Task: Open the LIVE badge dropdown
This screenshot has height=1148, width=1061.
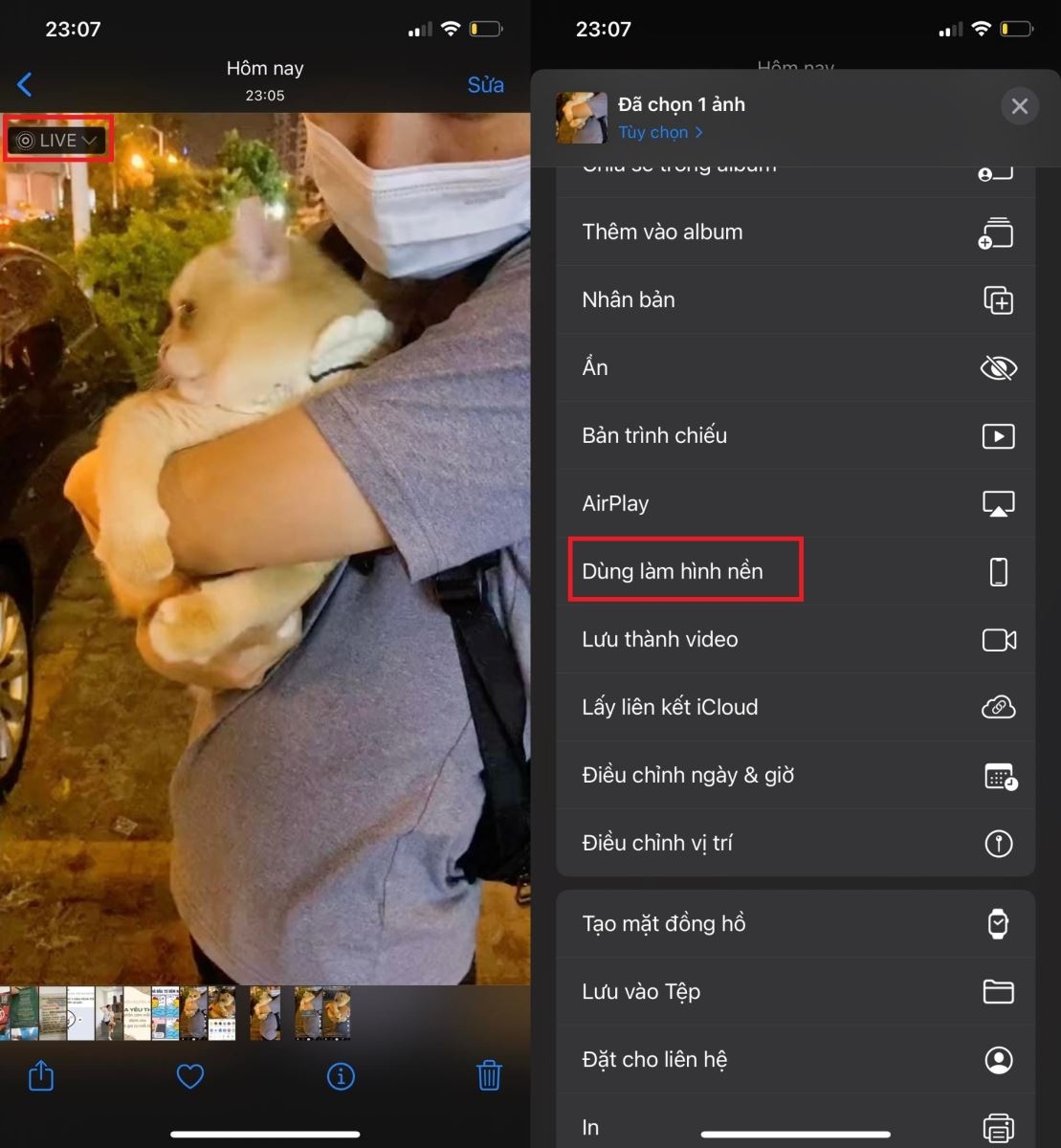Action: tap(57, 139)
